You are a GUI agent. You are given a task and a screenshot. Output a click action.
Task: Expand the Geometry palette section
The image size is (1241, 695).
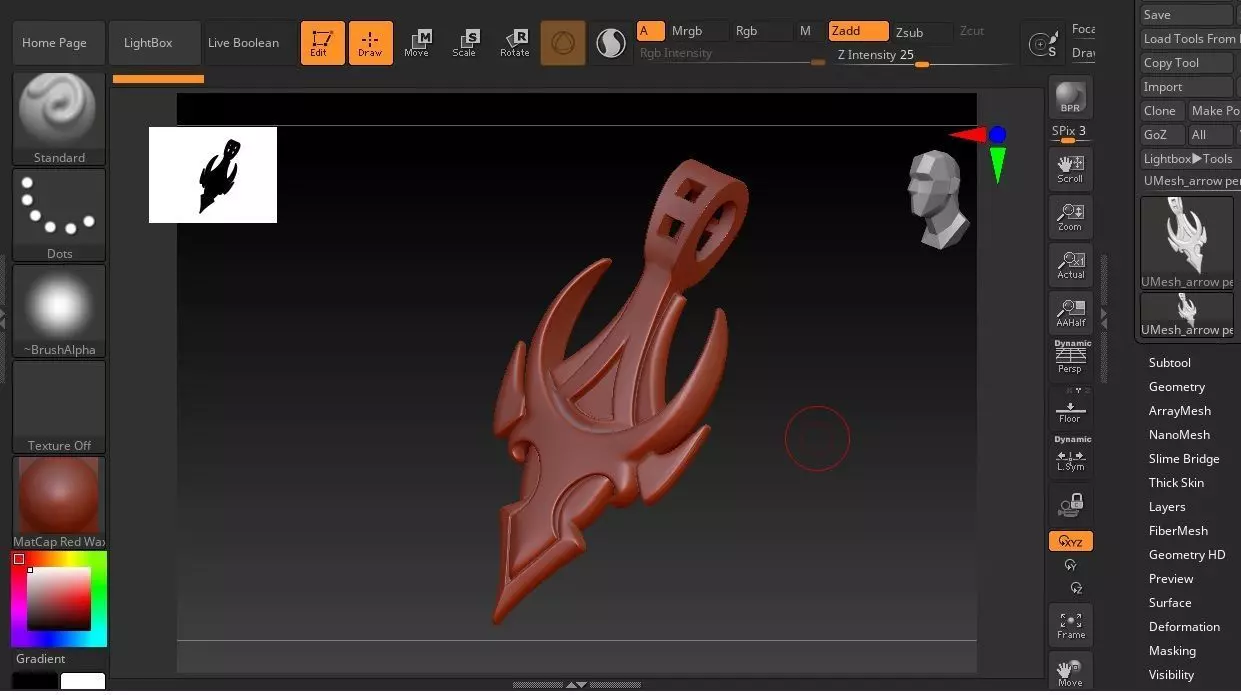point(1176,387)
